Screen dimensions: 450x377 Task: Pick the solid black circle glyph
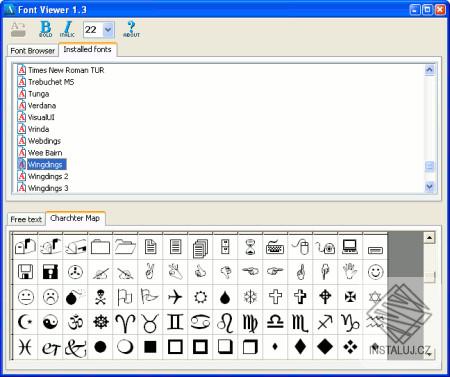tap(100, 347)
